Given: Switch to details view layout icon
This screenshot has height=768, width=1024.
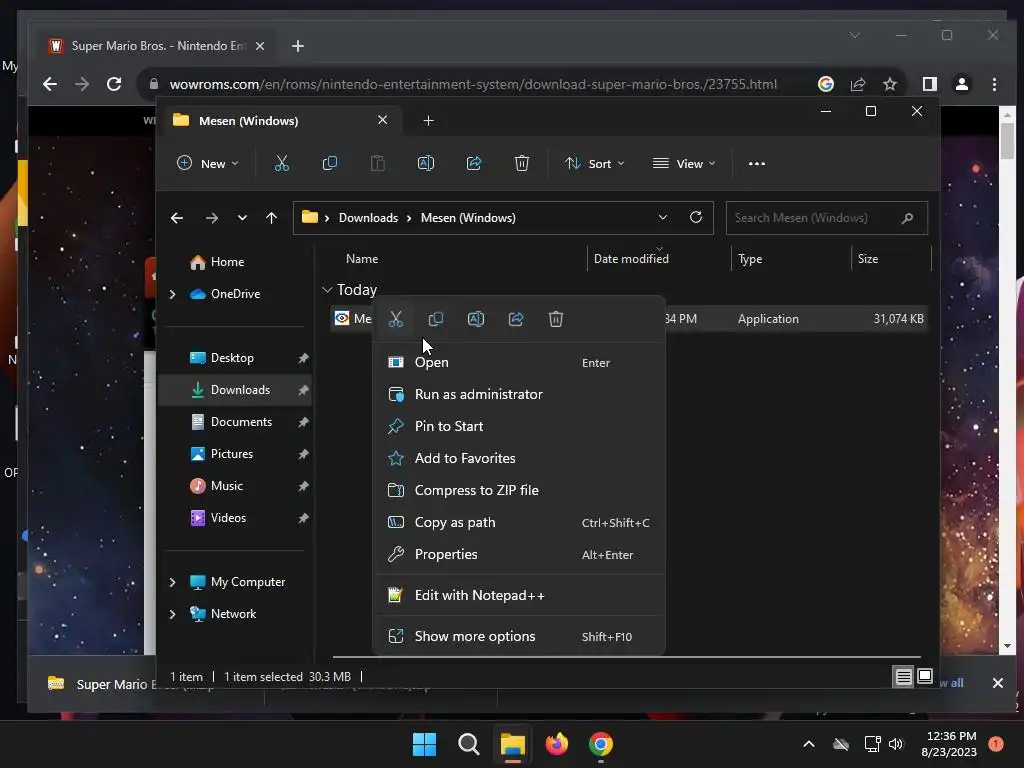Looking at the screenshot, I should [x=903, y=677].
